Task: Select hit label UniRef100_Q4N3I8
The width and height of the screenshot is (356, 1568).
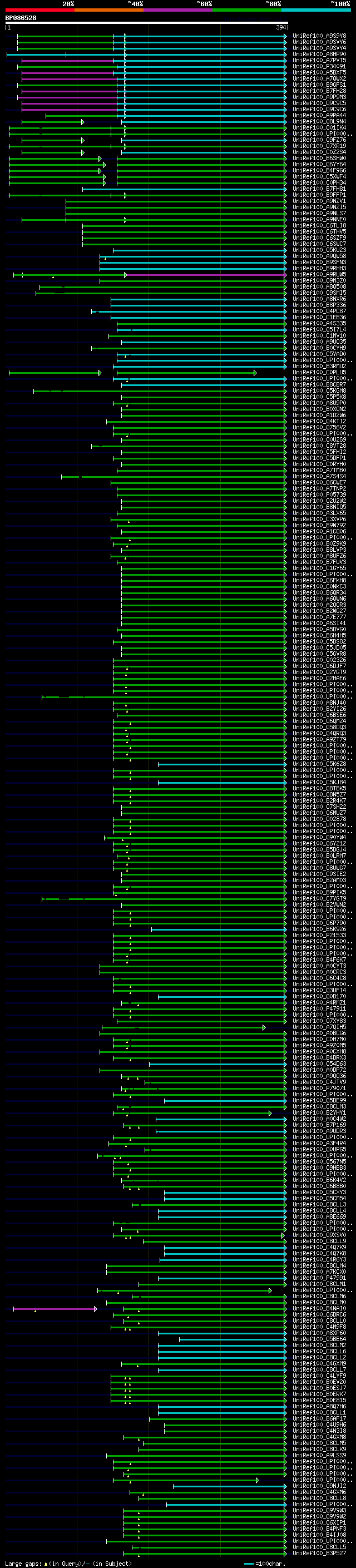Action: click(319, 1431)
